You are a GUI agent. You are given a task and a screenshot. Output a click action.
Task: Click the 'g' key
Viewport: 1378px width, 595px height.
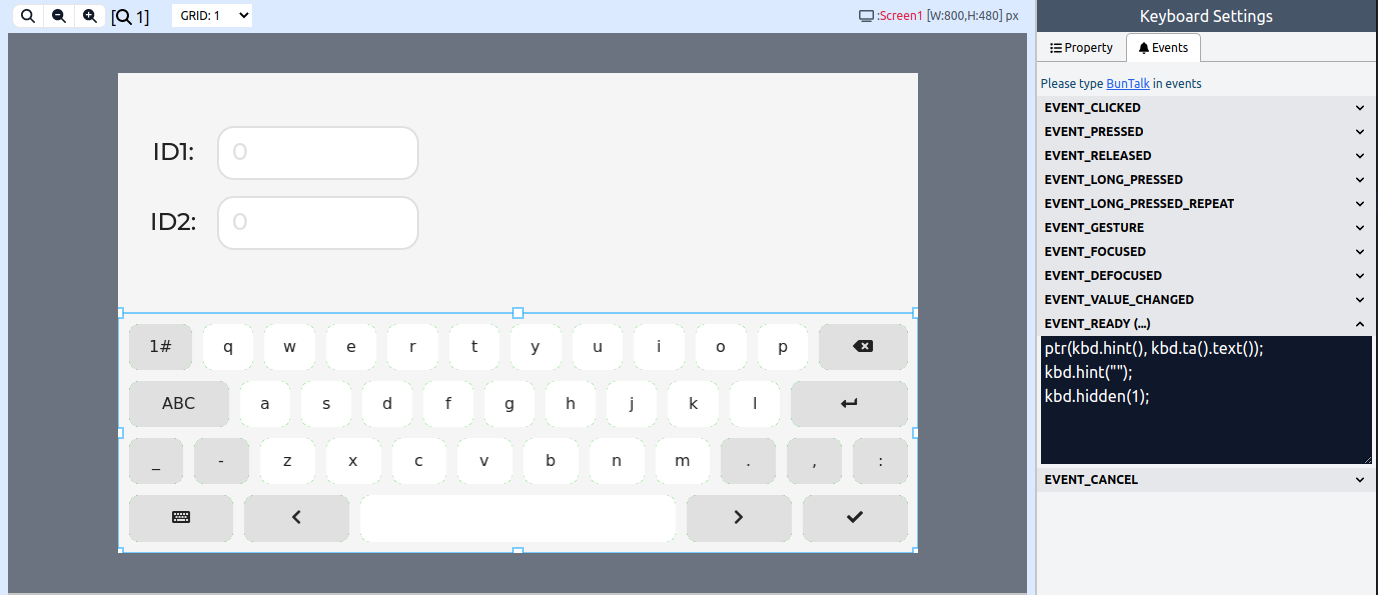pyautogui.click(x=510, y=404)
